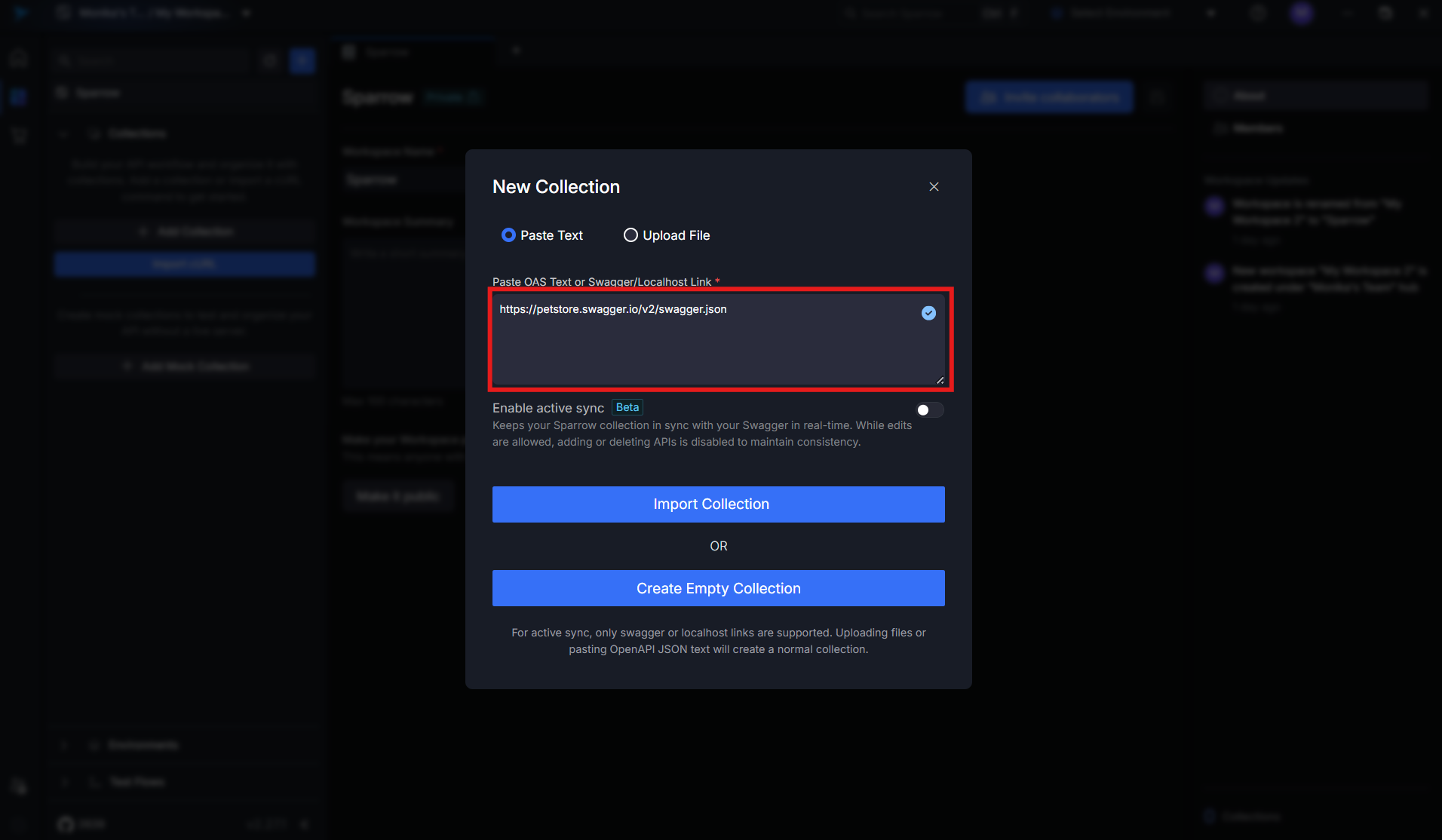Click Add Mock Collection in the sidebar
The image size is (1442, 840).
[185, 366]
